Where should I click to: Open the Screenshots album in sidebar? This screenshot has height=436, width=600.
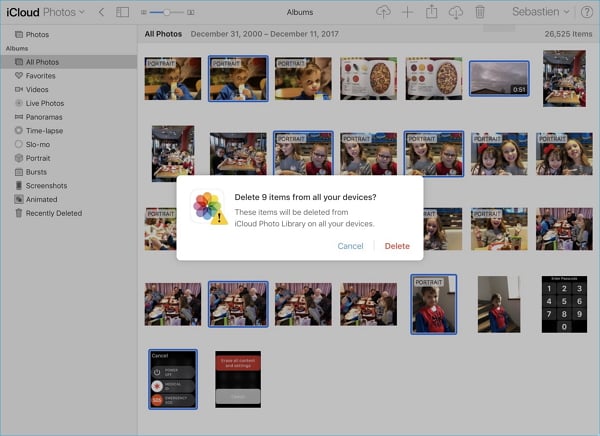coord(46,185)
